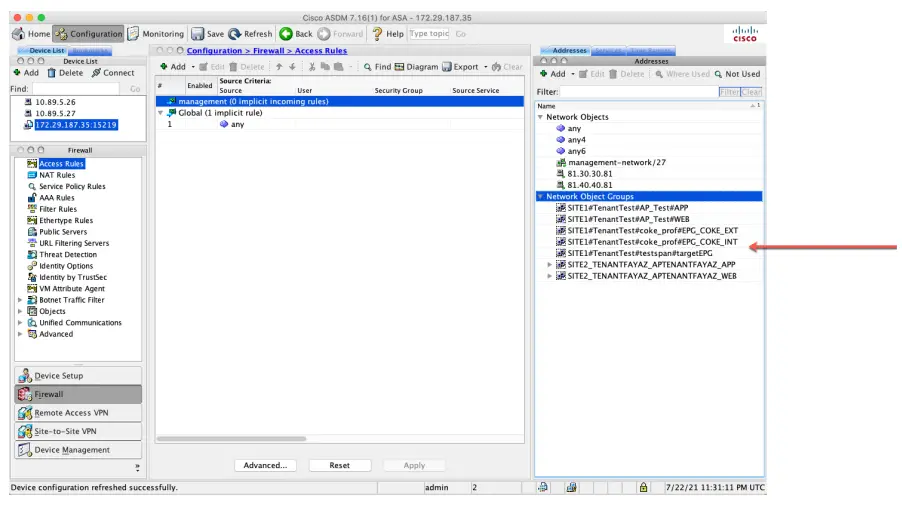Expand Unified Communications node
The width and height of the screenshot is (902, 507).
point(20,323)
